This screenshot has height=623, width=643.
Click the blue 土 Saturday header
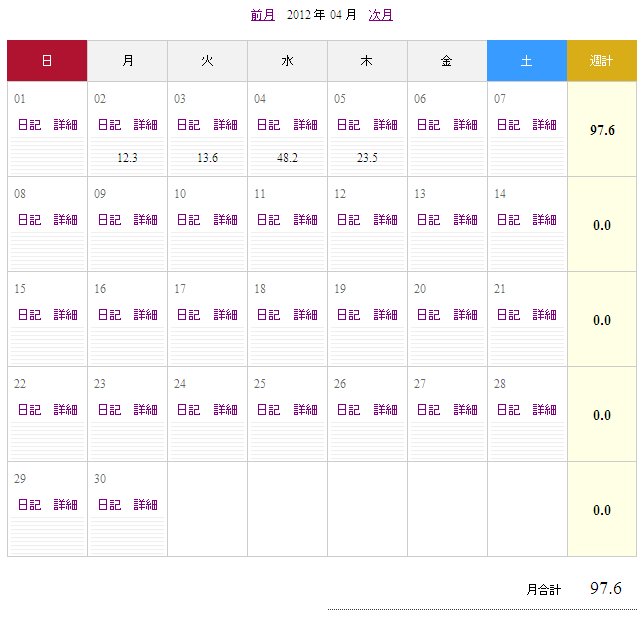point(527,61)
